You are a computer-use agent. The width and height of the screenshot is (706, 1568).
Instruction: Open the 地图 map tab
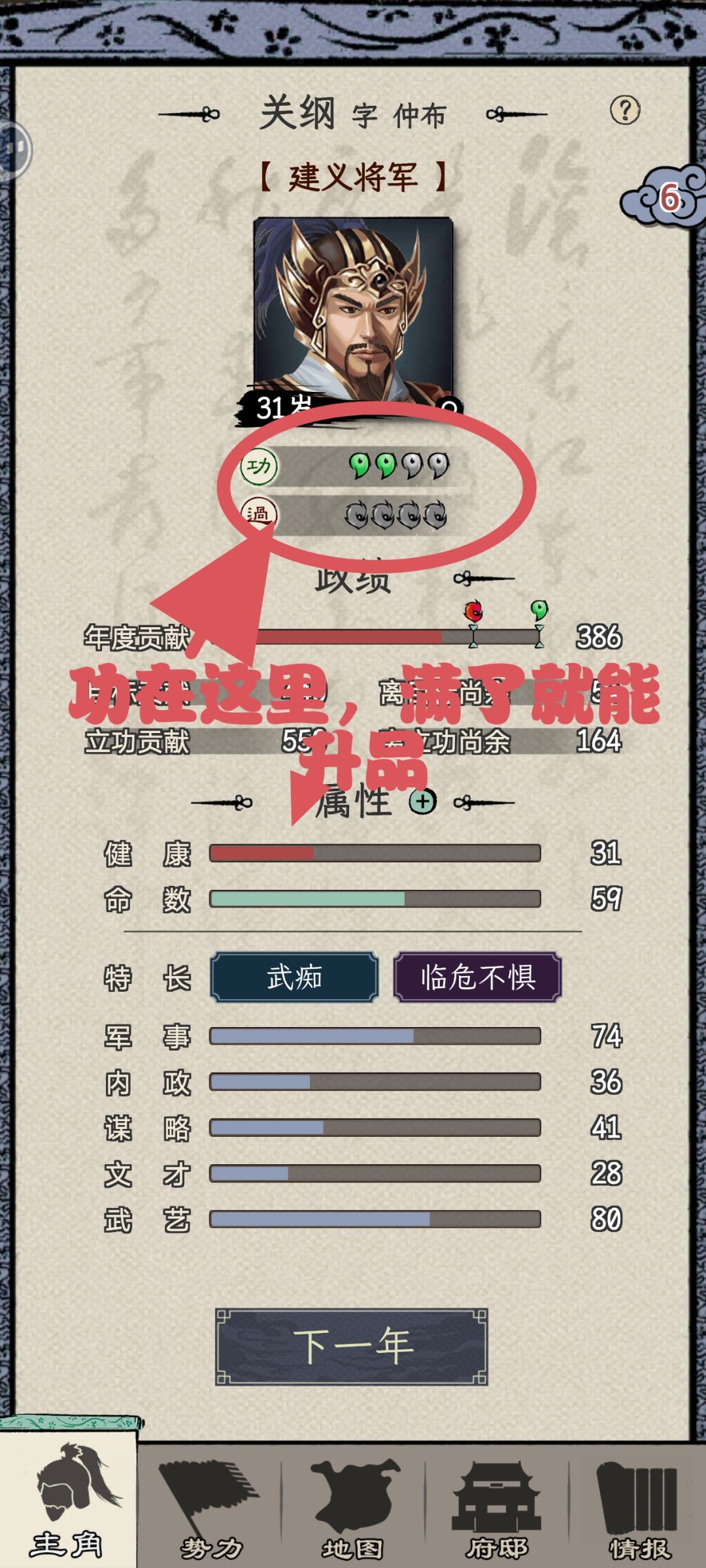point(353,1509)
